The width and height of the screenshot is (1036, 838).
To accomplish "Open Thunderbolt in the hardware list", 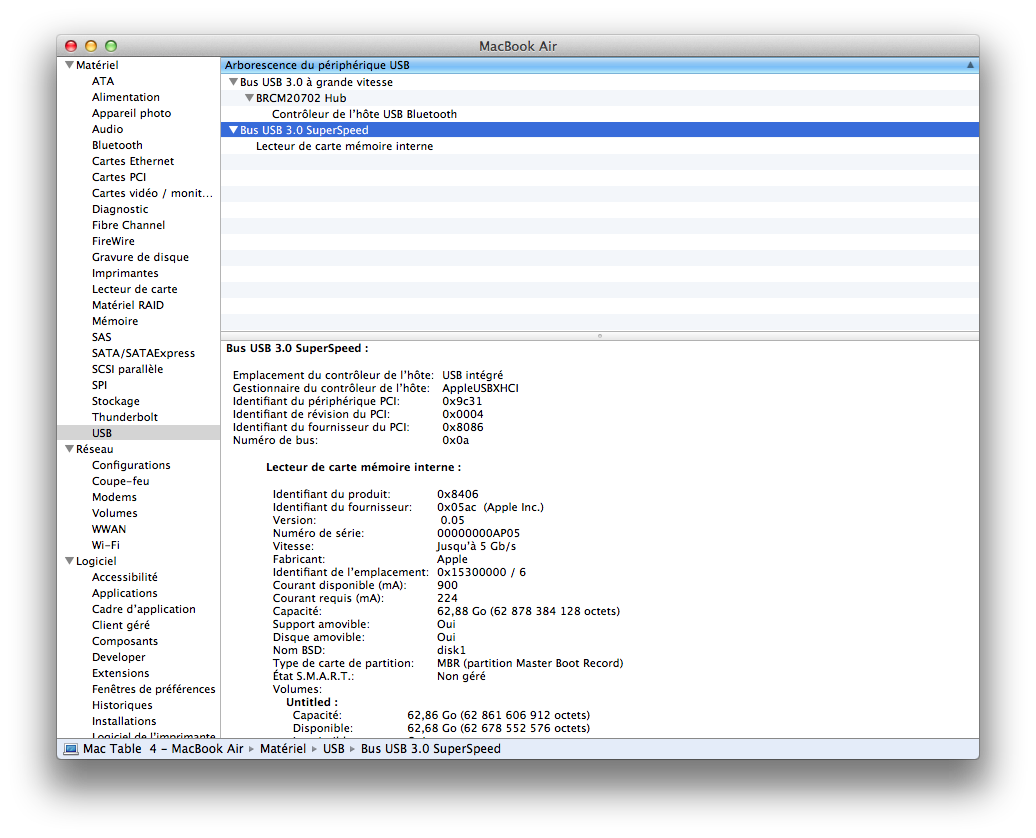I will point(125,417).
